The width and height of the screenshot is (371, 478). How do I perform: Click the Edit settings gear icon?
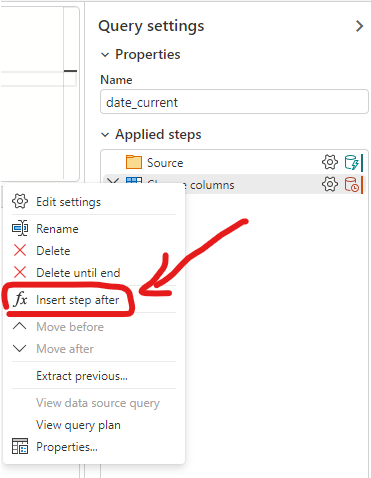click(20, 201)
